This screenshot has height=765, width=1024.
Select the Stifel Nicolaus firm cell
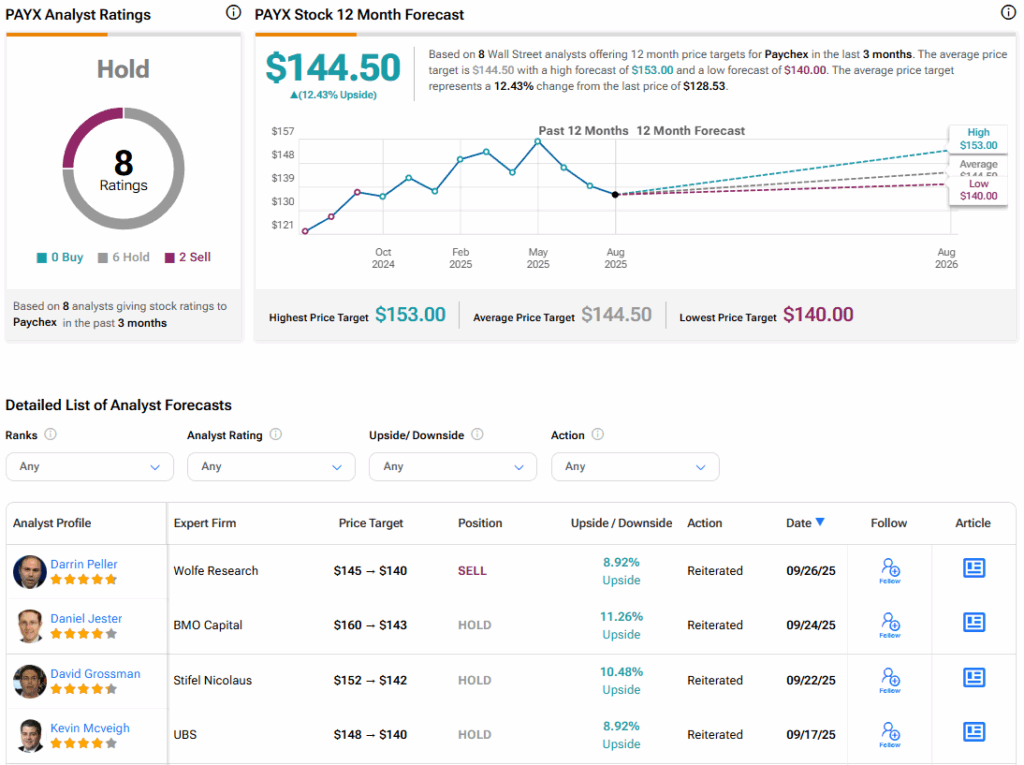(x=213, y=680)
